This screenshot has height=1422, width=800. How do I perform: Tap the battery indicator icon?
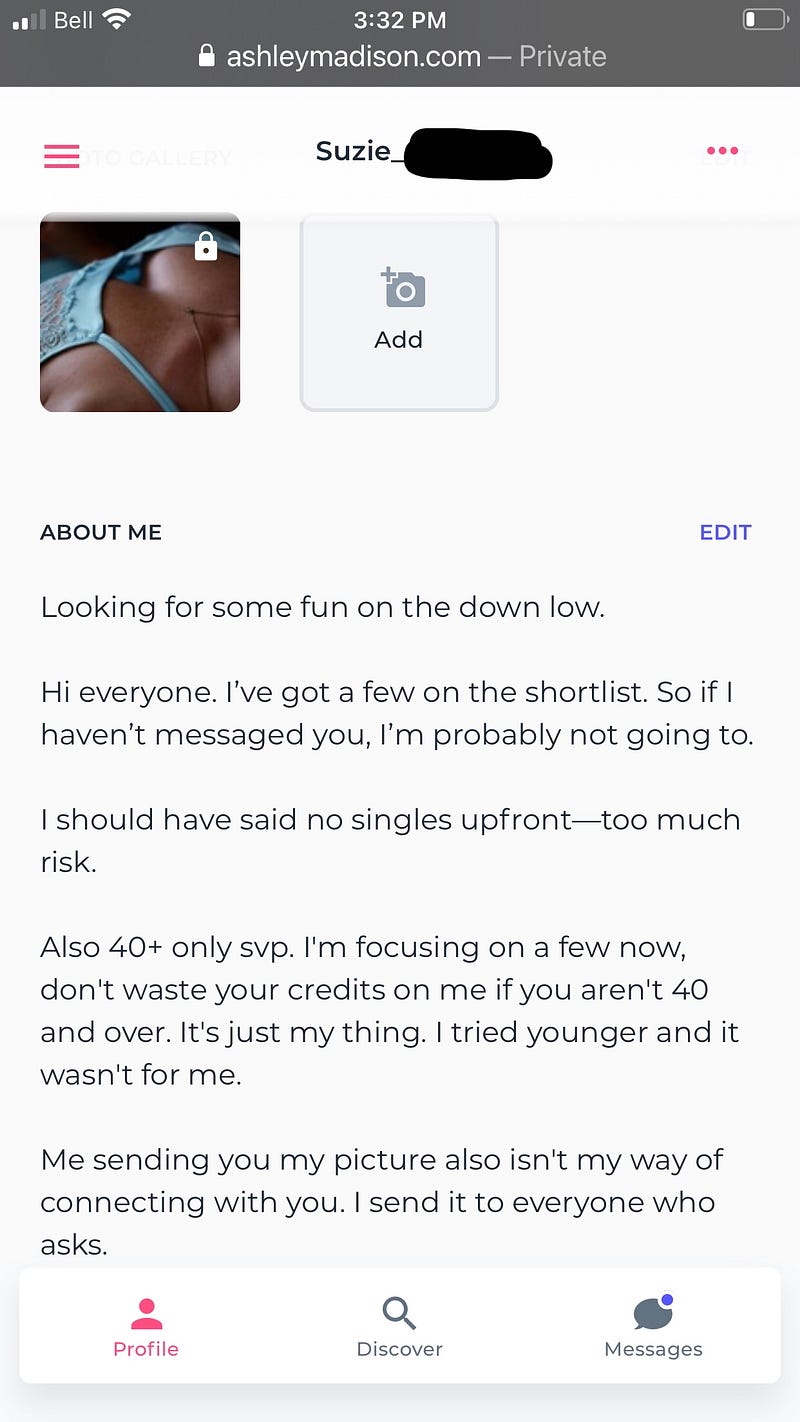pos(765,19)
